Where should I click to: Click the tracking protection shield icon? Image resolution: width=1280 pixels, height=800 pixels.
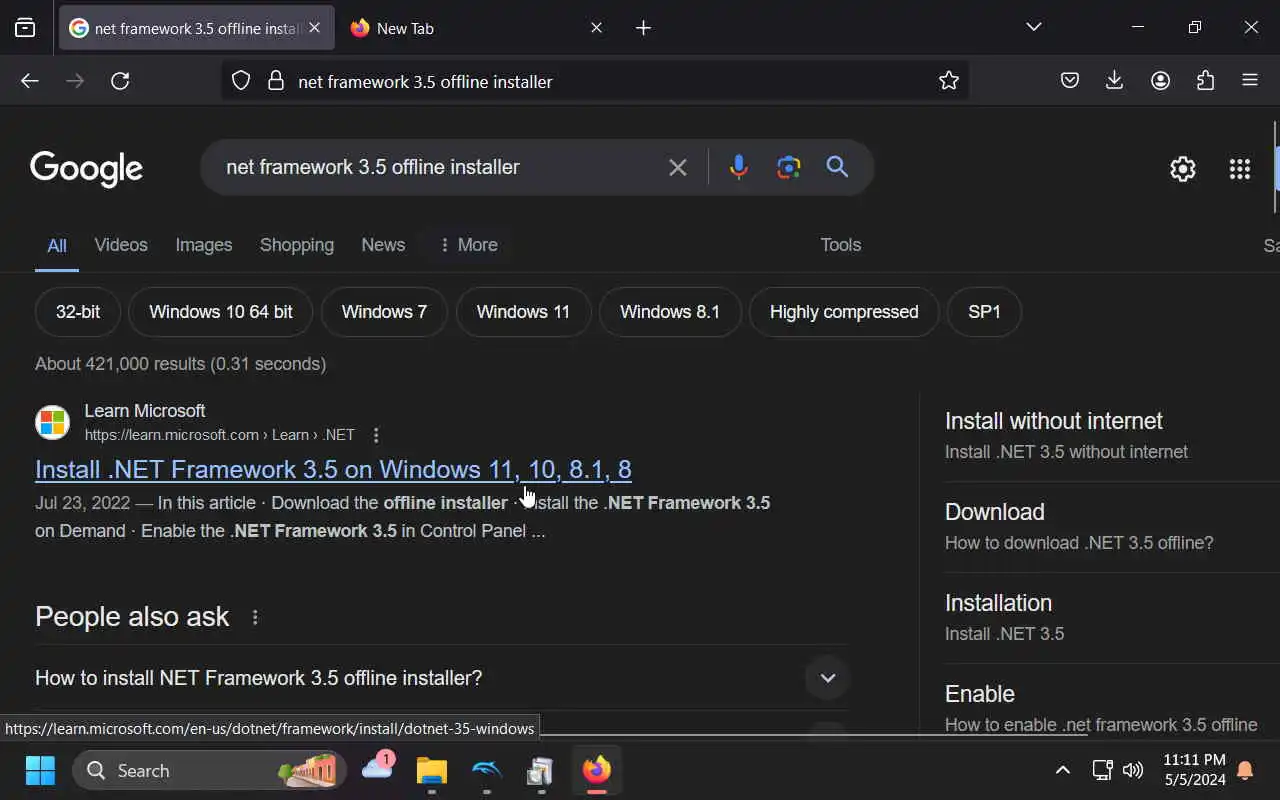tap(241, 81)
